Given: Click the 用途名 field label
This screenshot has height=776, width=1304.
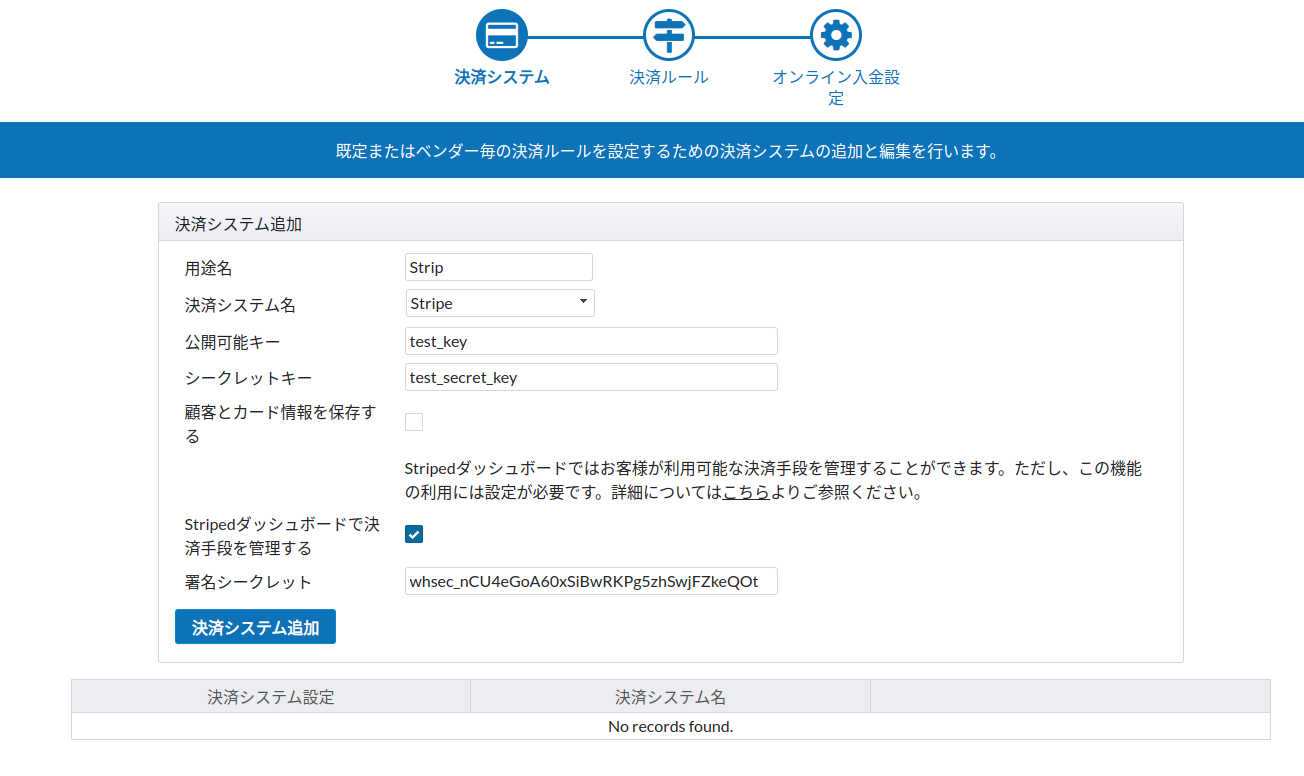Looking at the screenshot, I should [x=208, y=268].
